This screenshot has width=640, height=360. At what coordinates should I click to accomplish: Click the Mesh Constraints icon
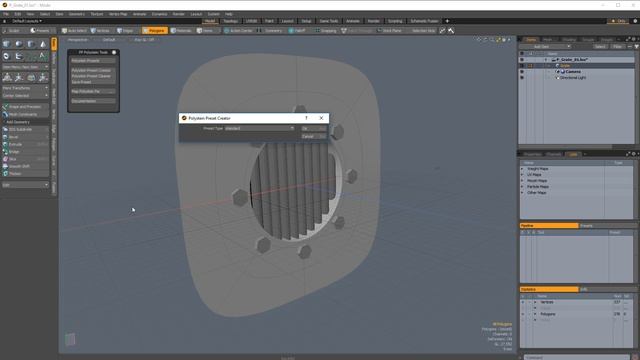(5, 114)
